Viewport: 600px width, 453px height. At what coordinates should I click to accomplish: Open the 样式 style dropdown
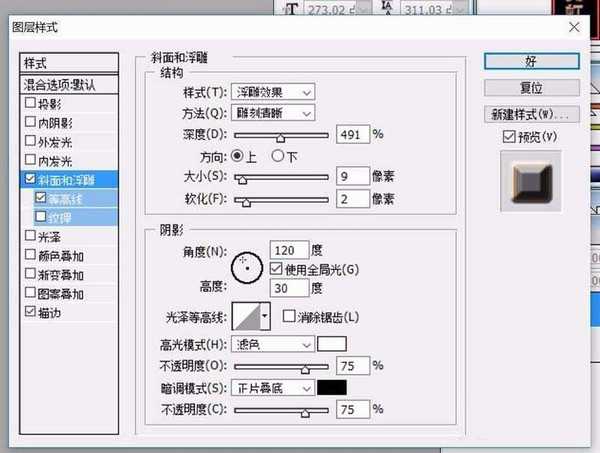pos(273,92)
